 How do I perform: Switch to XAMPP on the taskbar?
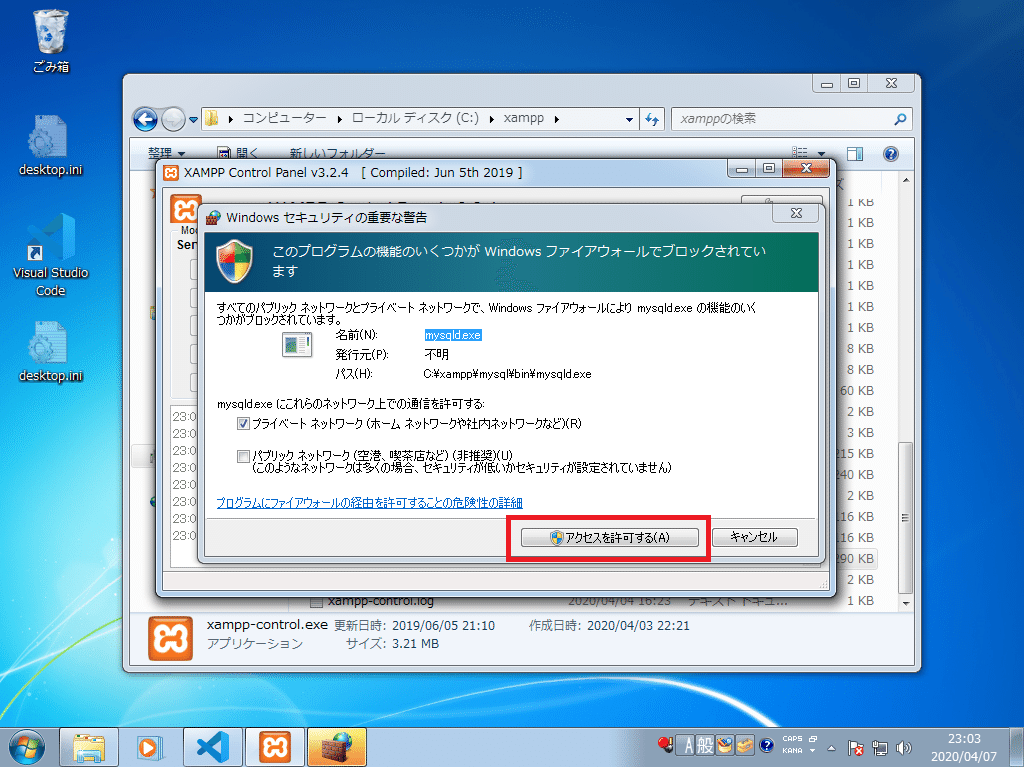[275, 747]
